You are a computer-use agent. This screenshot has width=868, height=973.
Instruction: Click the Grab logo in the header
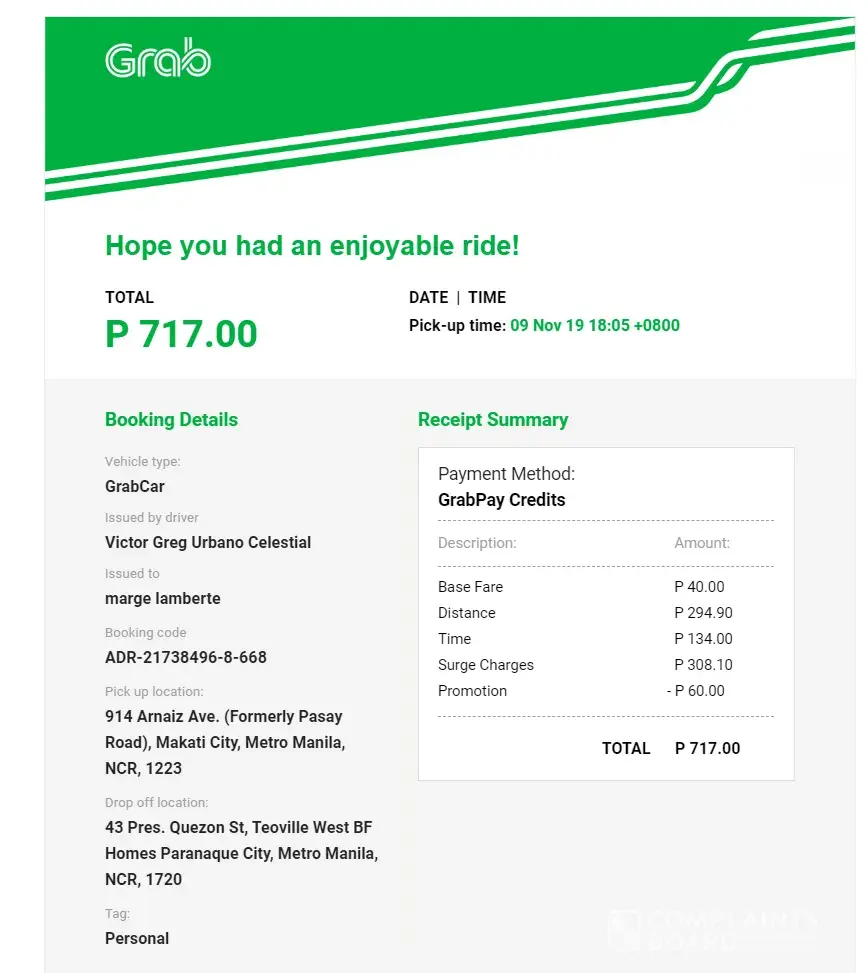[x=158, y=59]
